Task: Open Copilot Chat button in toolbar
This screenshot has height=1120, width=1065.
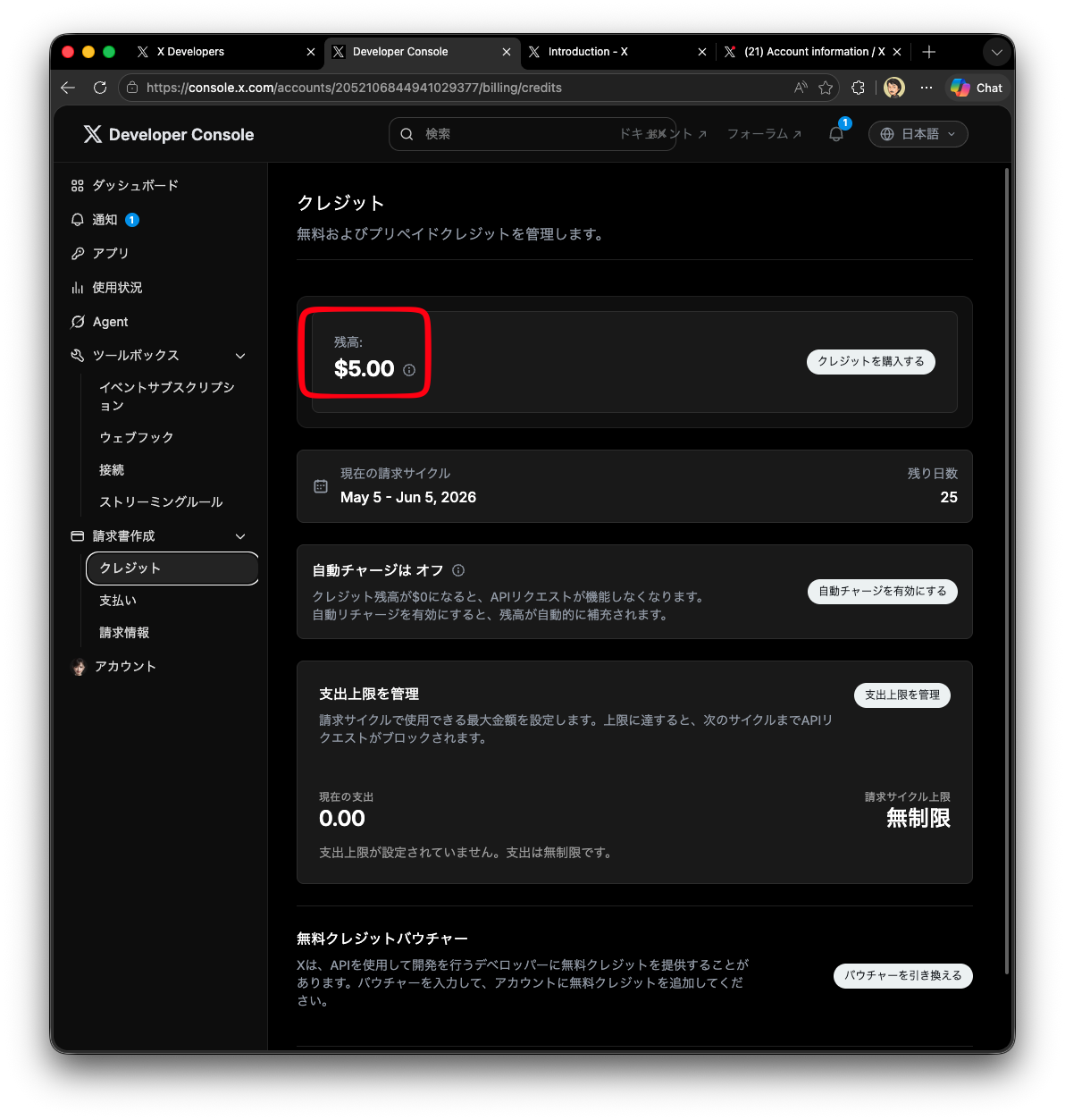Action: click(977, 88)
